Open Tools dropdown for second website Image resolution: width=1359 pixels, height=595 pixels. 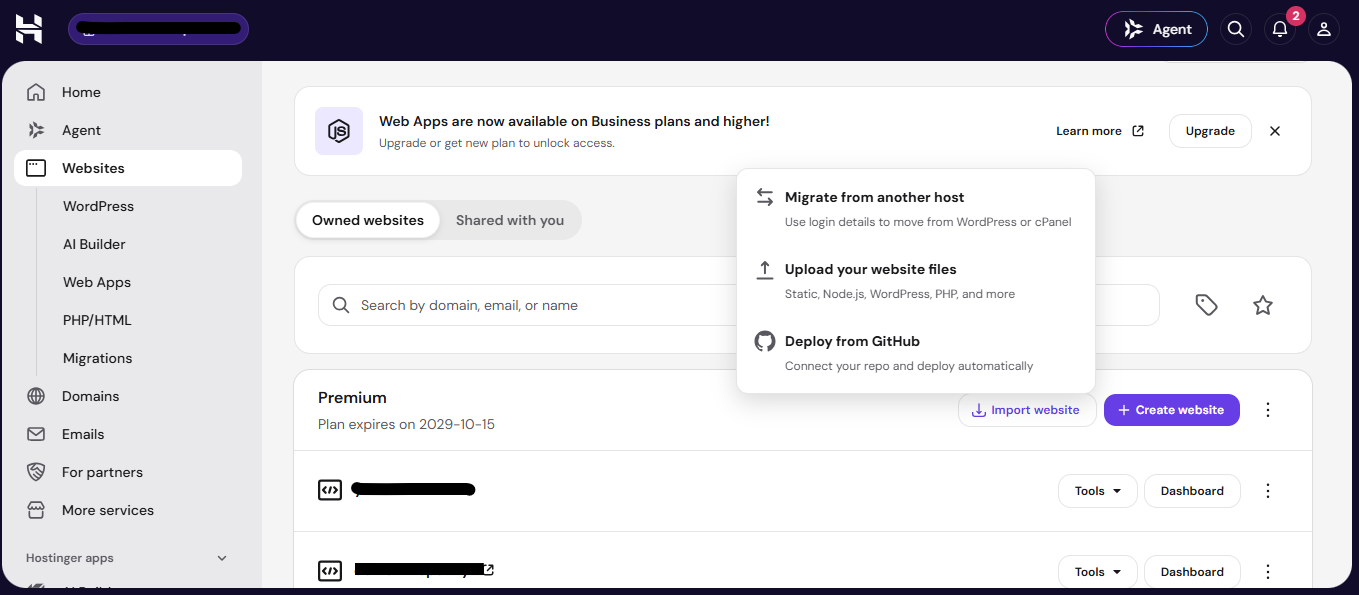coord(1098,572)
